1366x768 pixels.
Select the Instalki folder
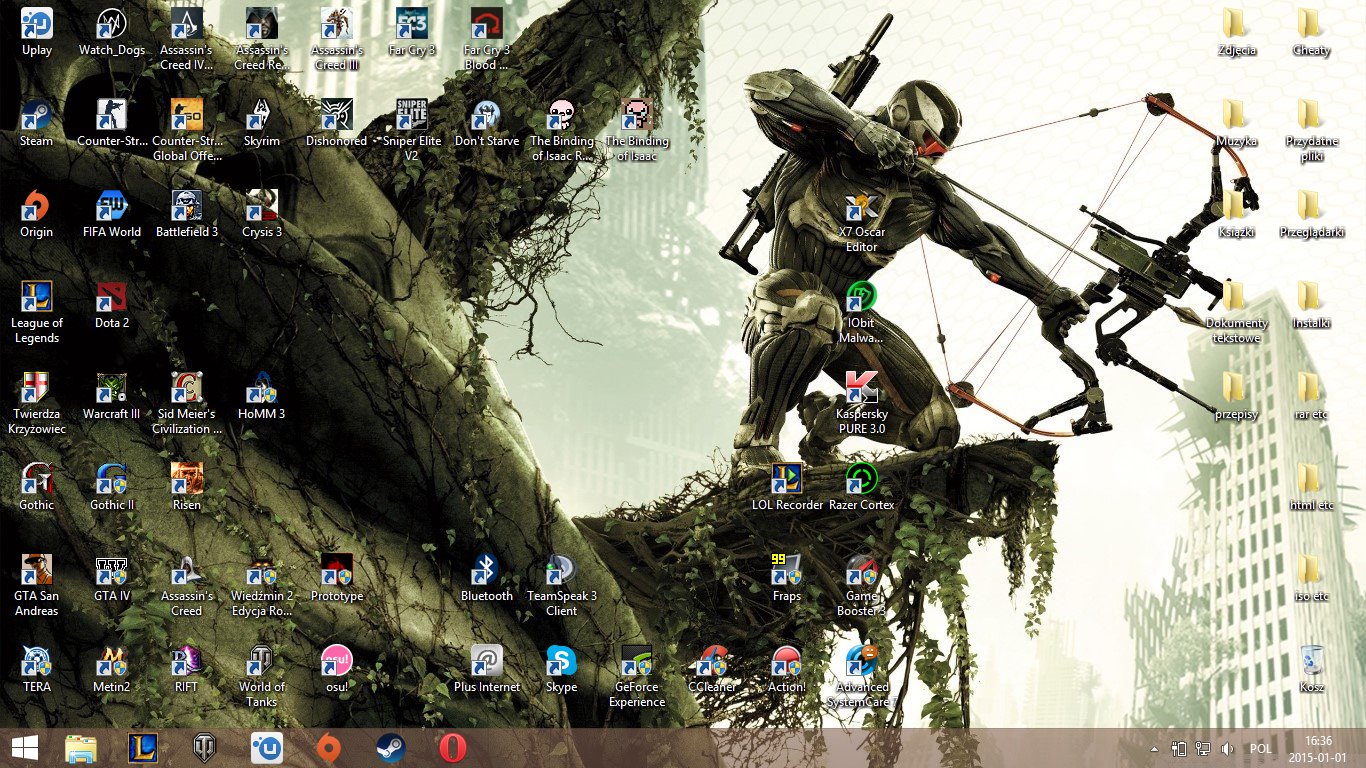(1312, 305)
